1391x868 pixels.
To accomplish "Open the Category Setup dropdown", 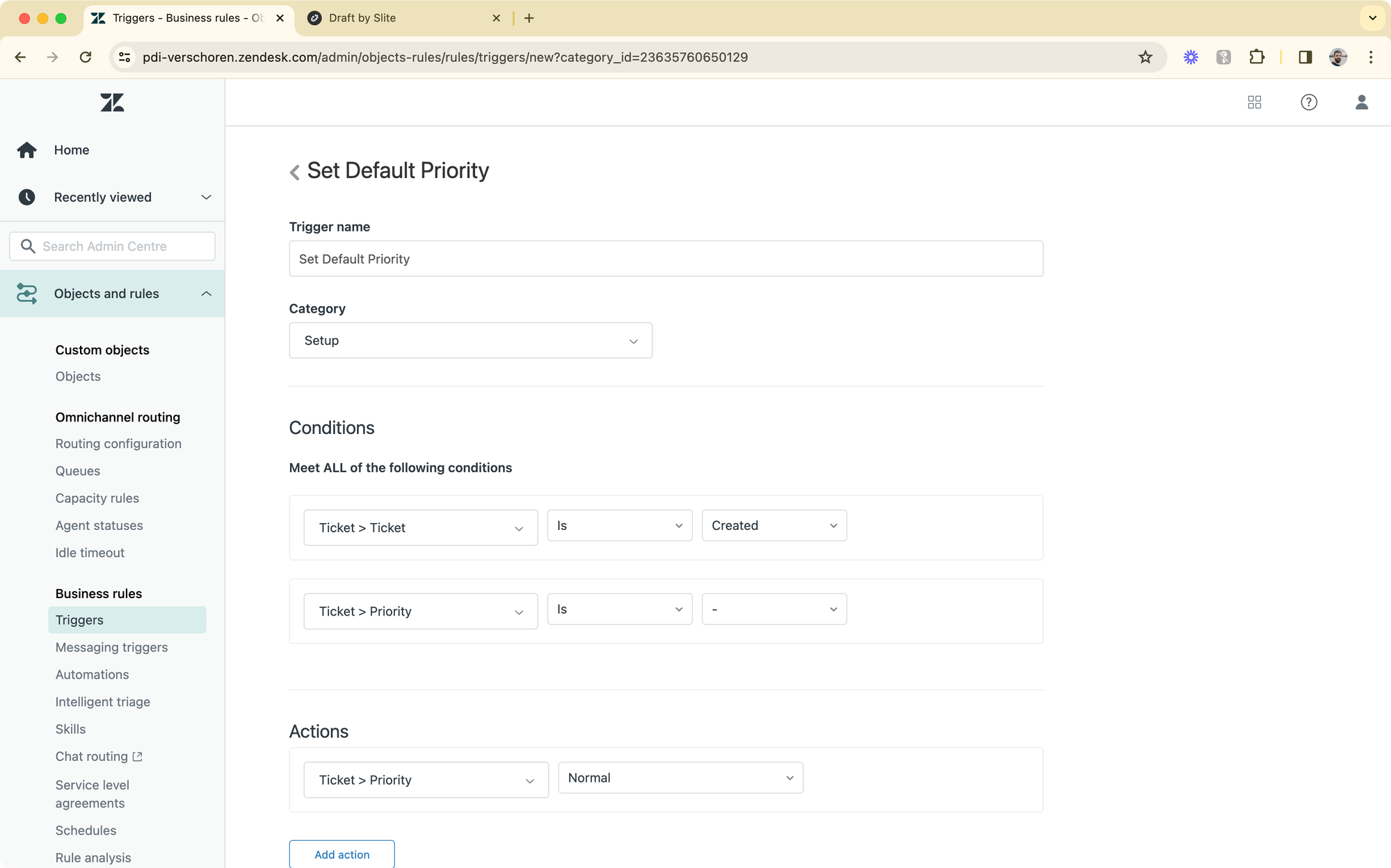I will [x=470, y=341].
